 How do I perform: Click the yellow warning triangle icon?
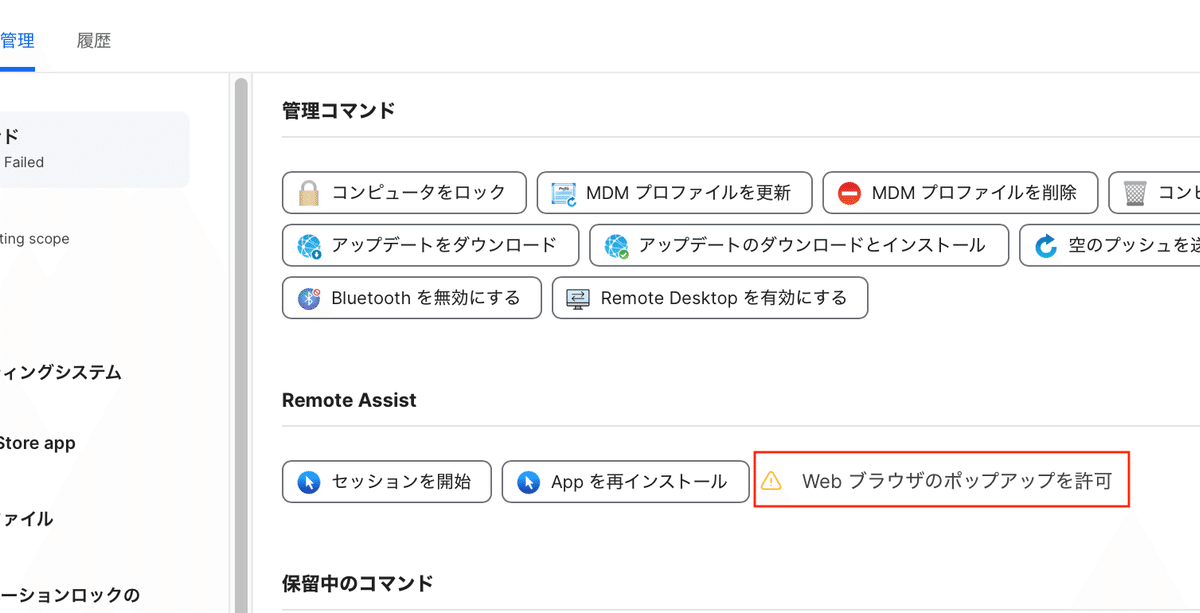click(x=771, y=481)
